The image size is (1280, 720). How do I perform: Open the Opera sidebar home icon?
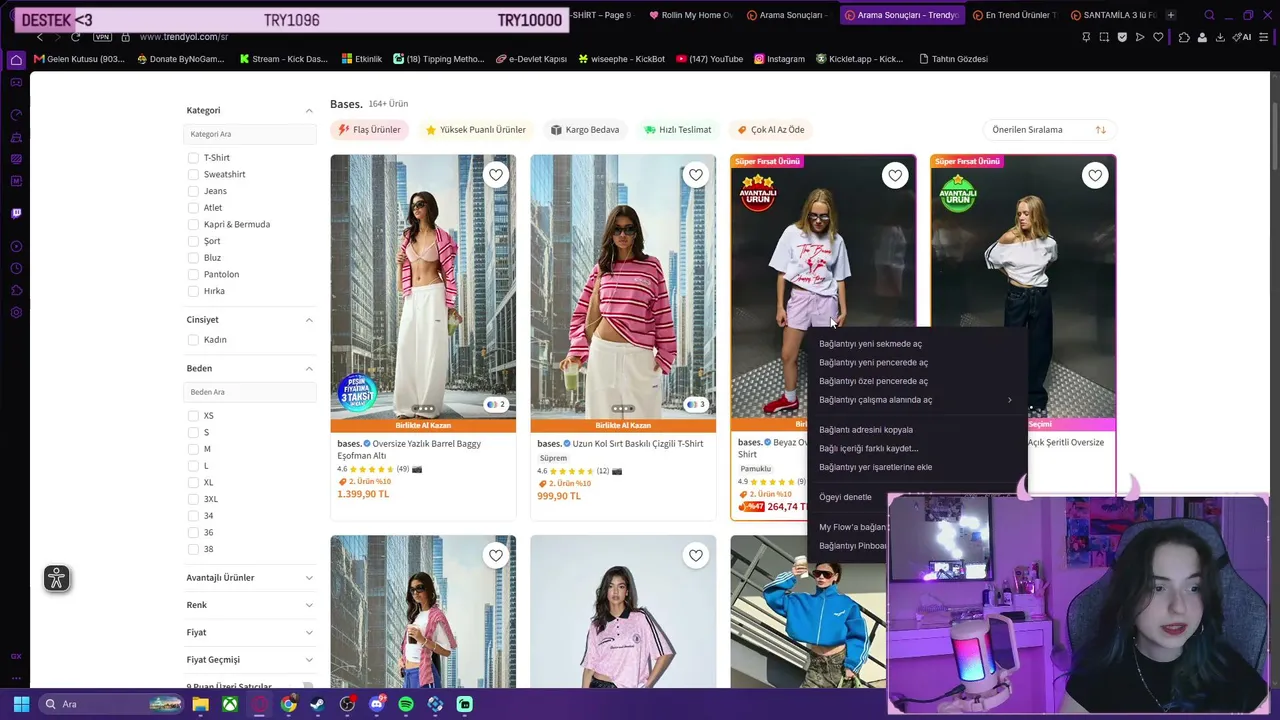(16, 60)
